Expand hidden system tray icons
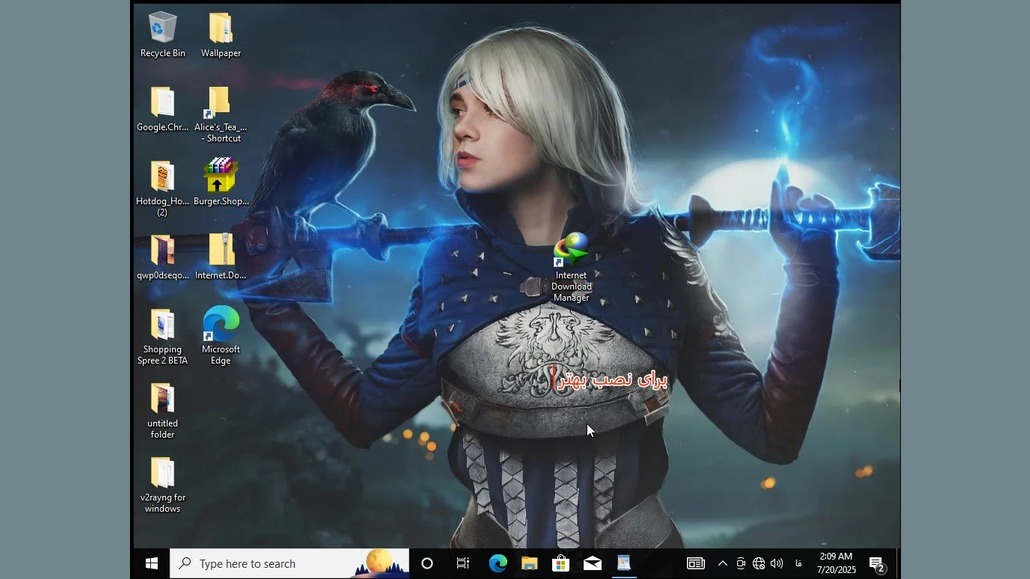The image size is (1030, 579). point(723,563)
